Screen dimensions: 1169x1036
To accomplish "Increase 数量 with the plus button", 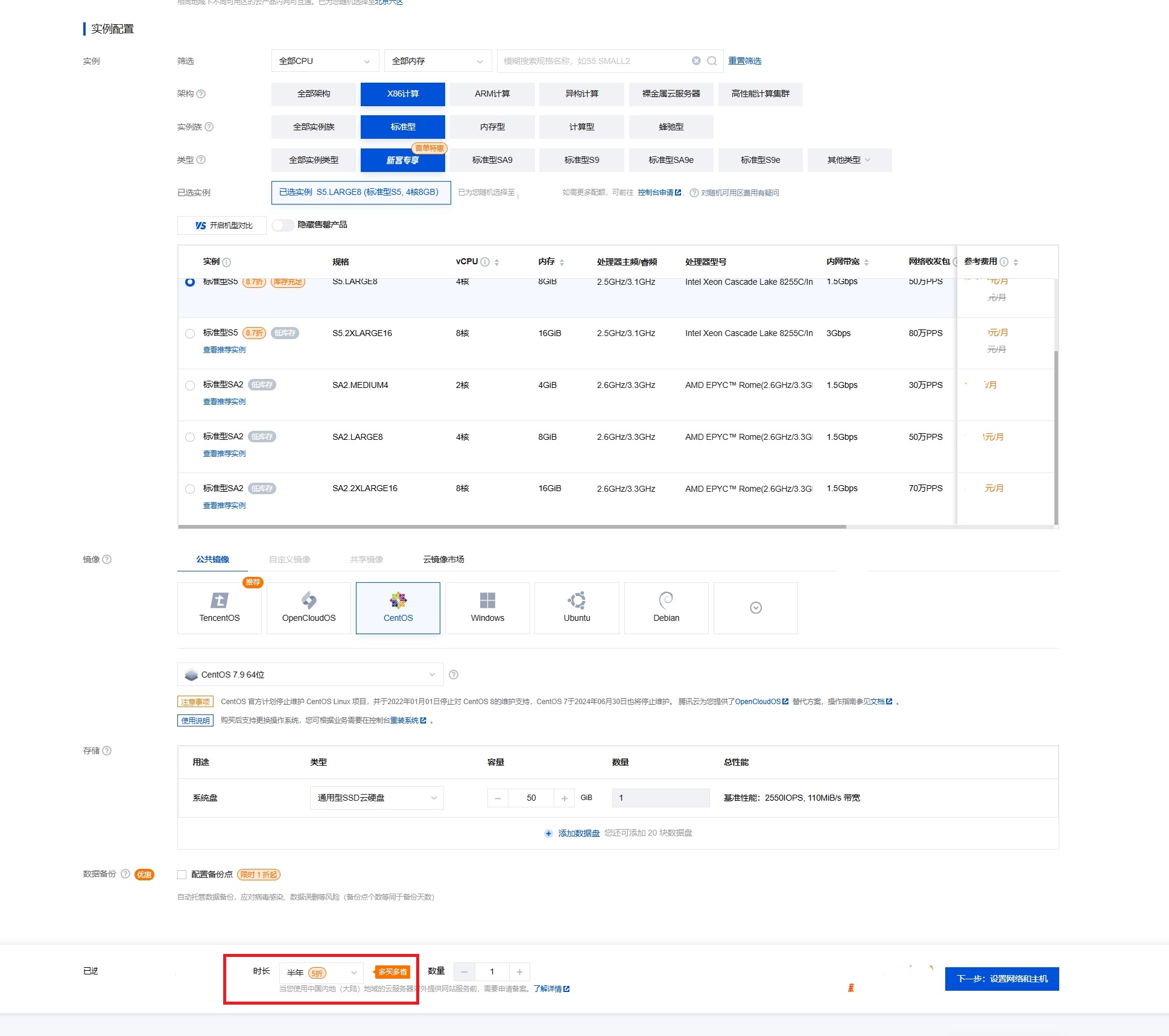I will pos(519,971).
